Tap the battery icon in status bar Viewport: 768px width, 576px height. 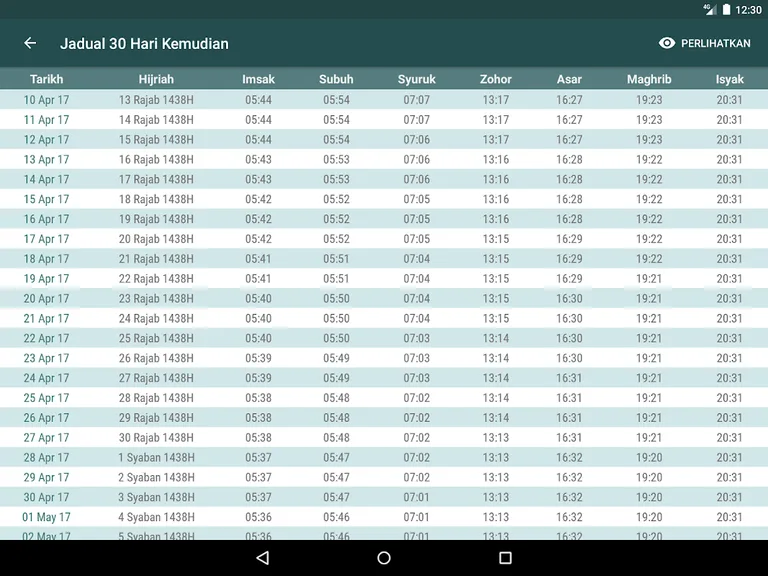coord(726,10)
